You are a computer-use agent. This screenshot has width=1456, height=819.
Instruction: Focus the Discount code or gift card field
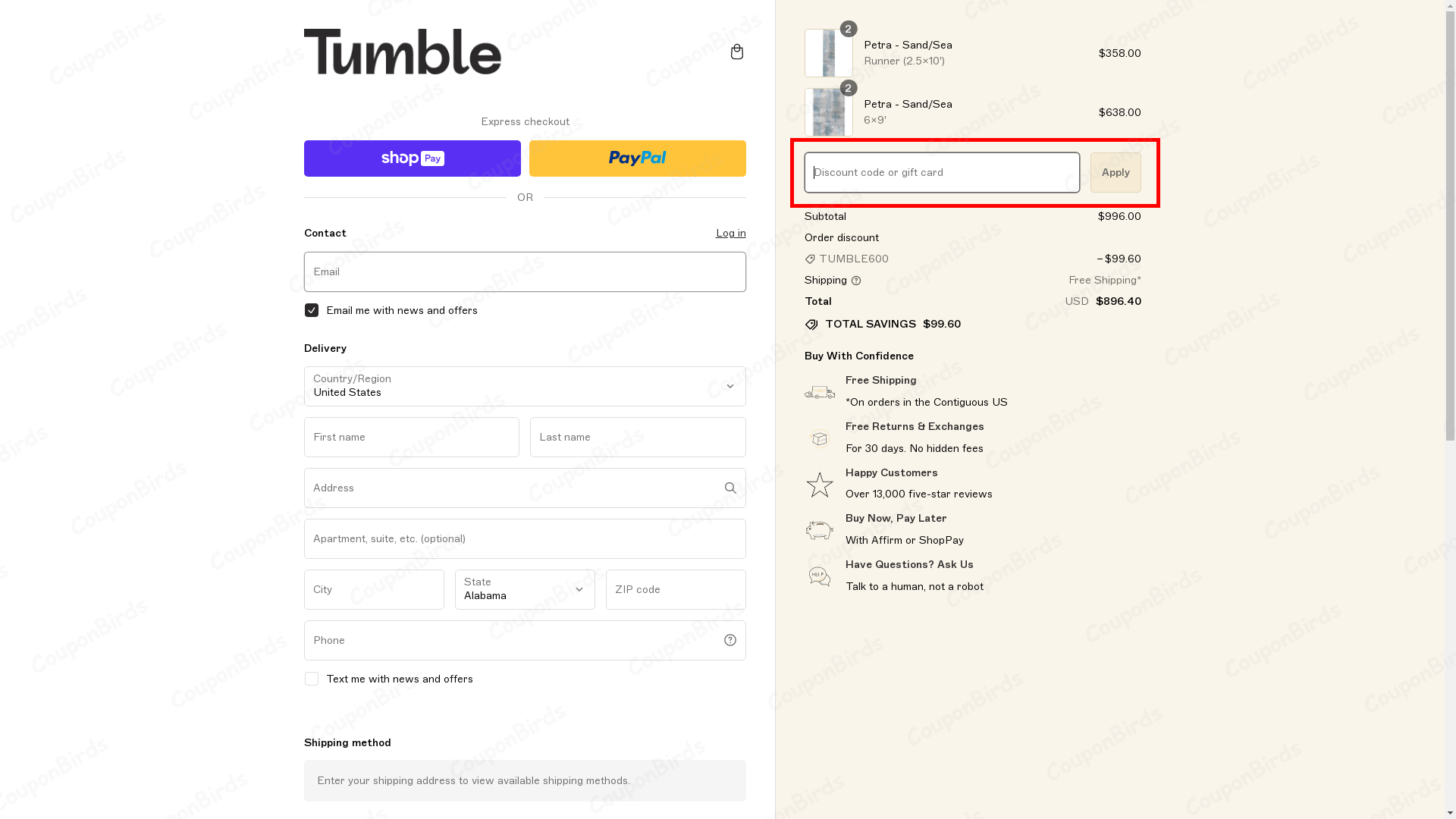pos(942,172)
